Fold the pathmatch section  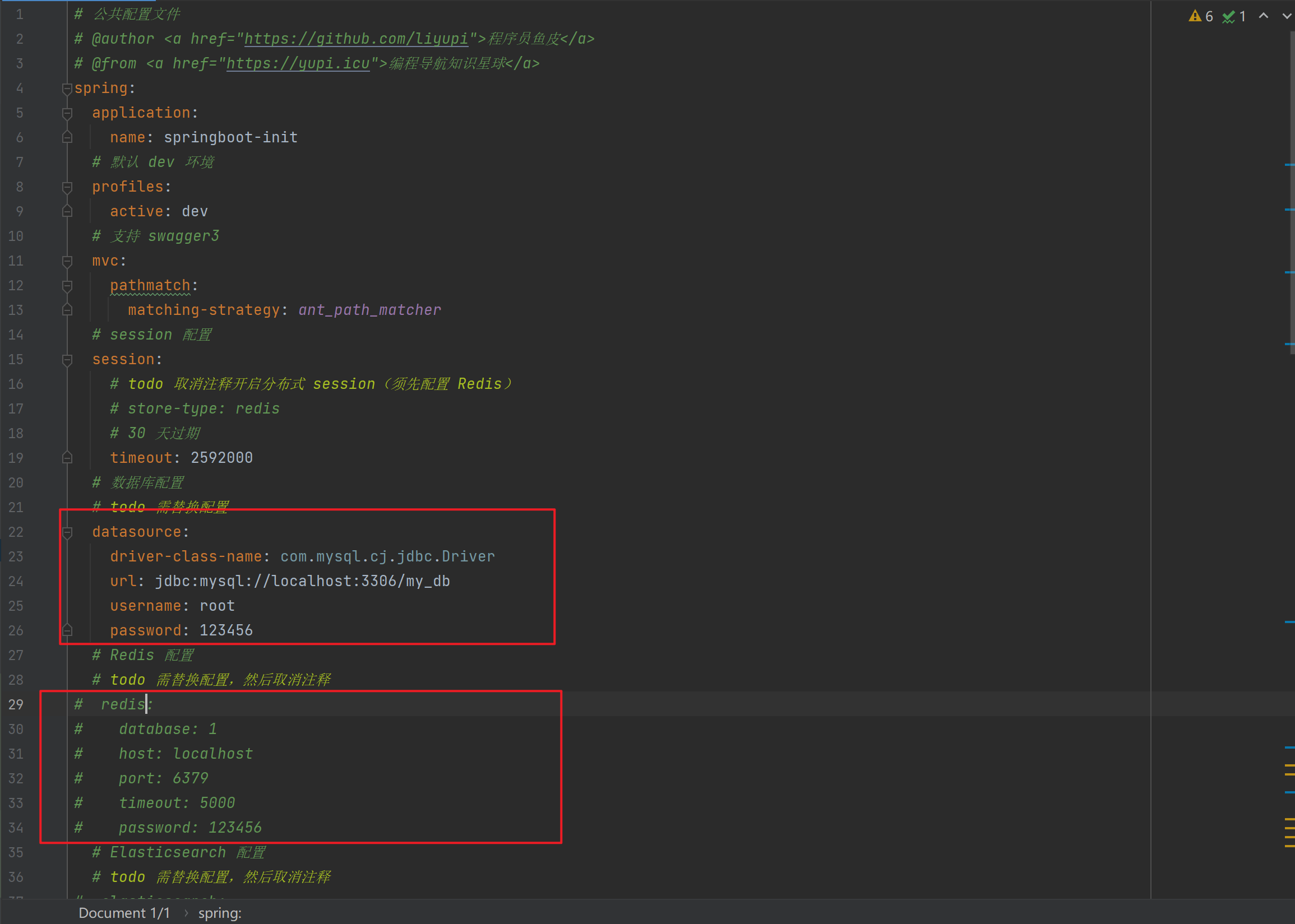(67, 286)
